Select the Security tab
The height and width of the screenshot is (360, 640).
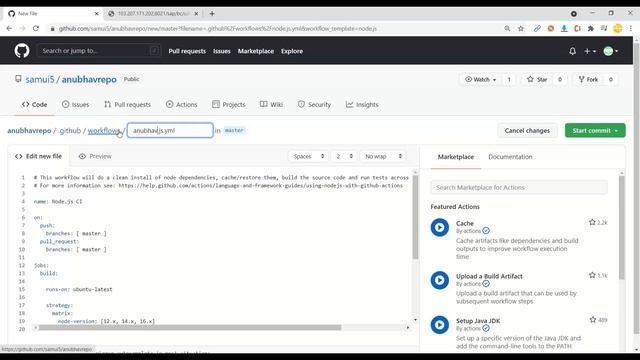coord(314,104)
